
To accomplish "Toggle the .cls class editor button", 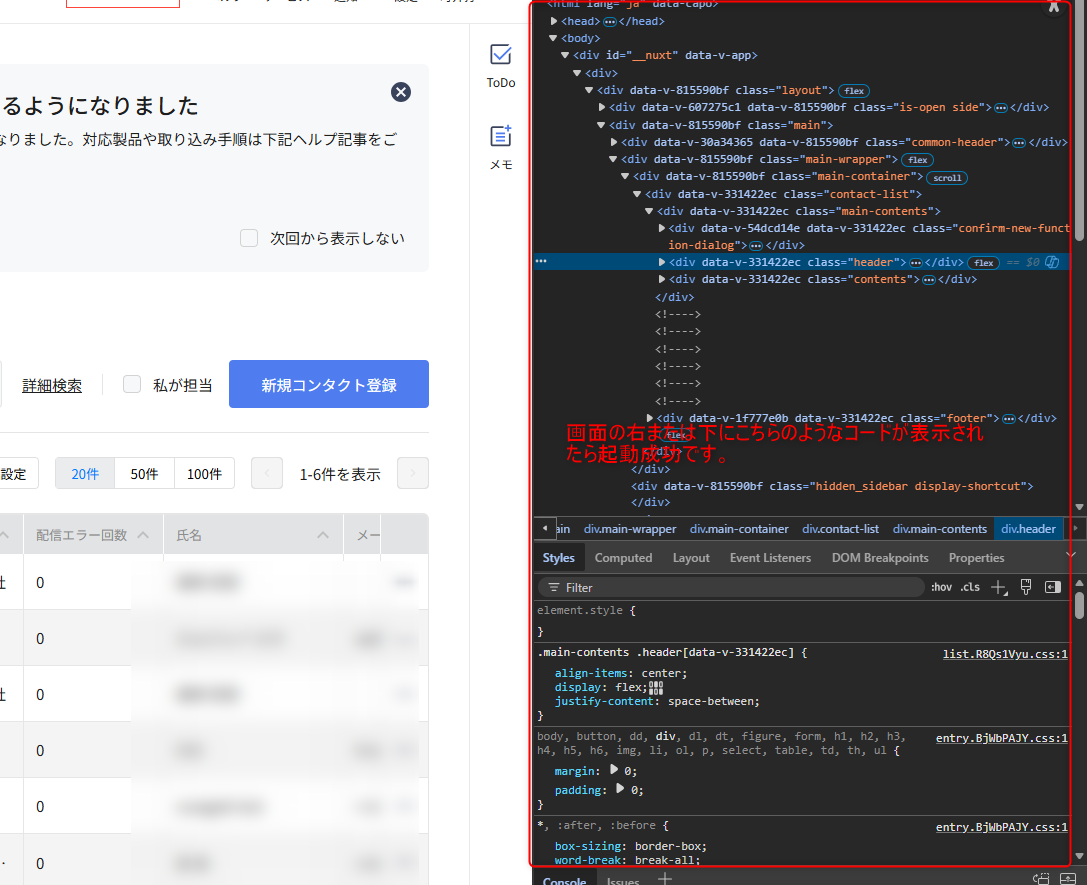I will click(970, 587).
